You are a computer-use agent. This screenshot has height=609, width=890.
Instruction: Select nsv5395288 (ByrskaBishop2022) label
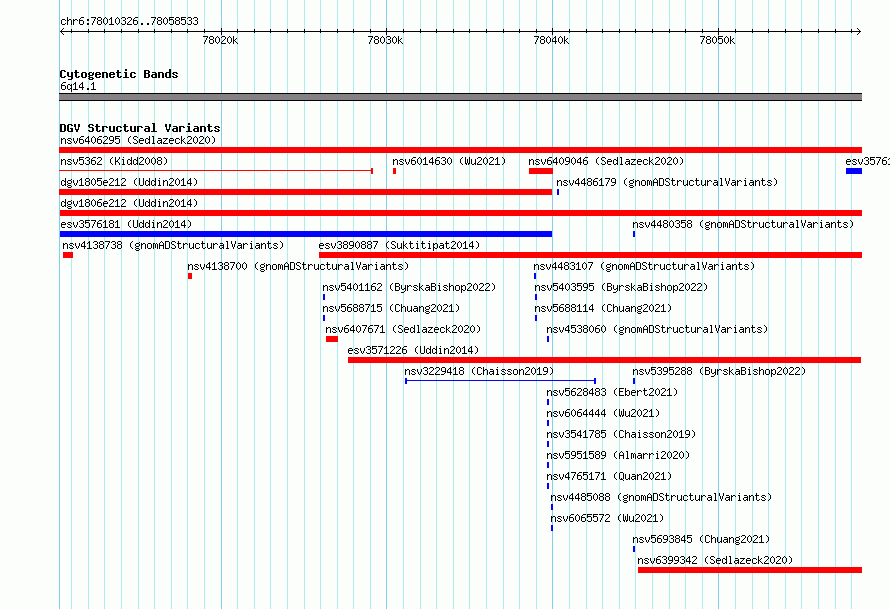pos(719,371)
